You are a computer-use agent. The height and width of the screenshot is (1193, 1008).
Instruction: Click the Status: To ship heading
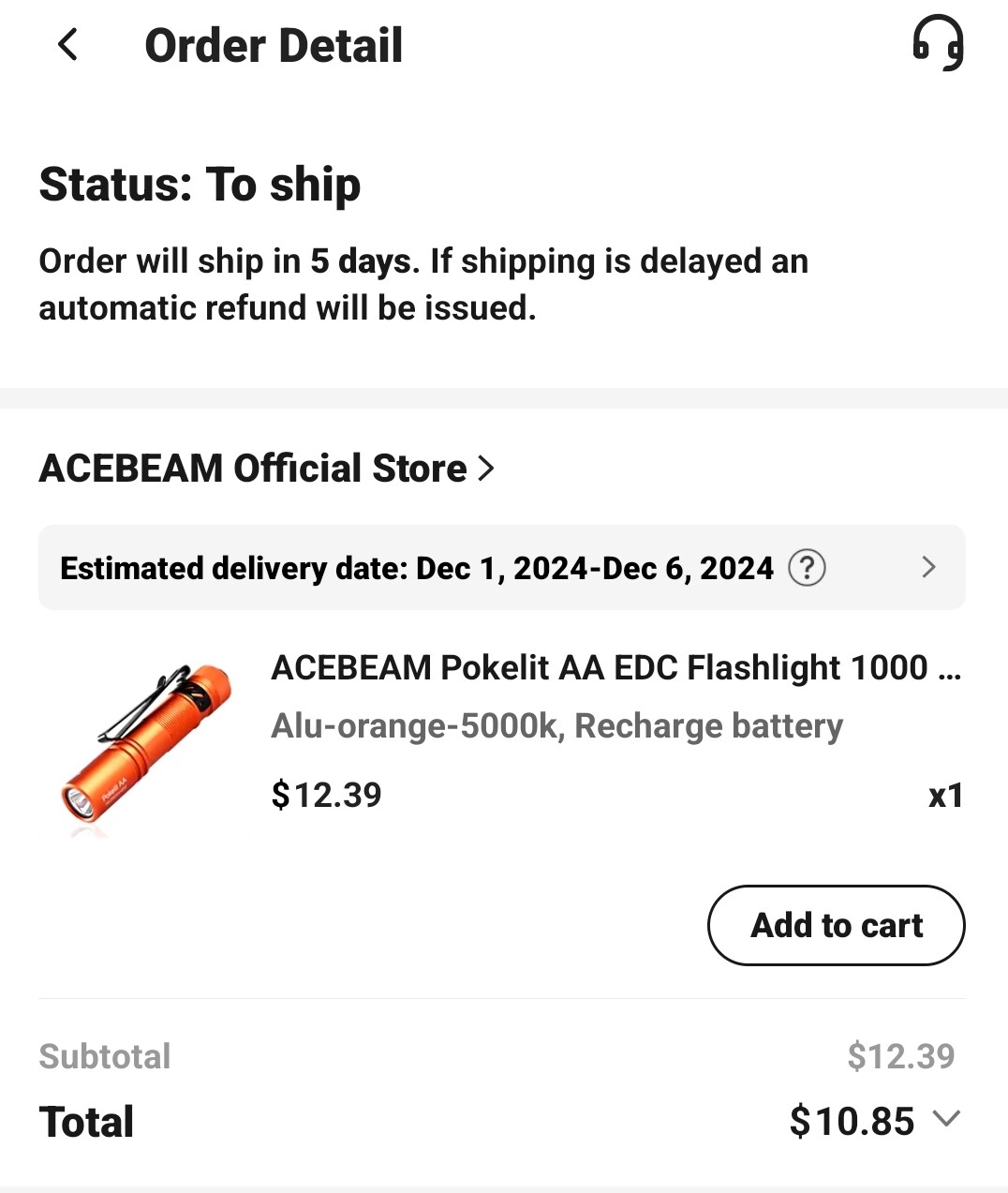tap(200, 184)
